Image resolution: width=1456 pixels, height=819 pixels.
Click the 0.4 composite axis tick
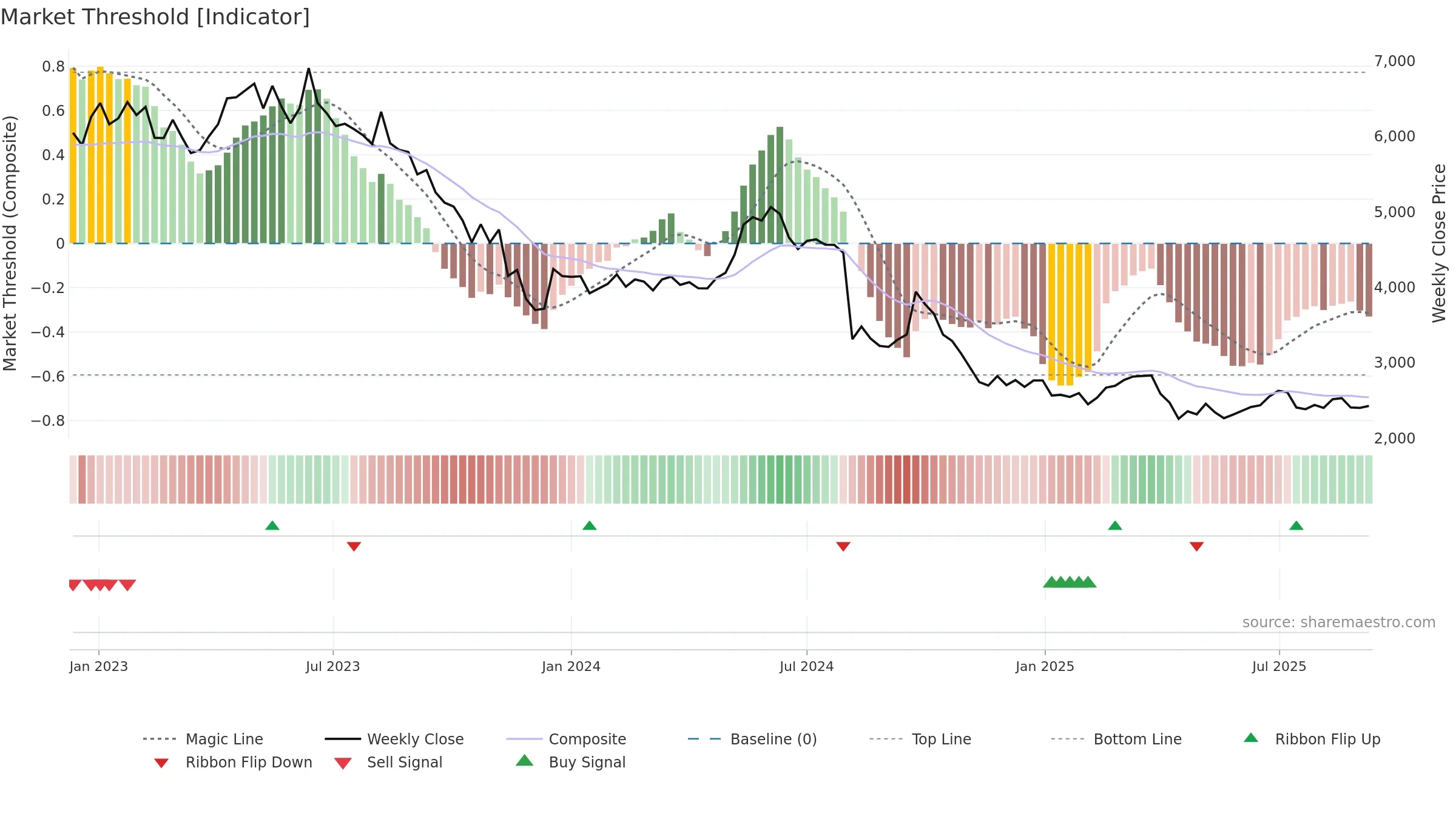click(53, 155)
